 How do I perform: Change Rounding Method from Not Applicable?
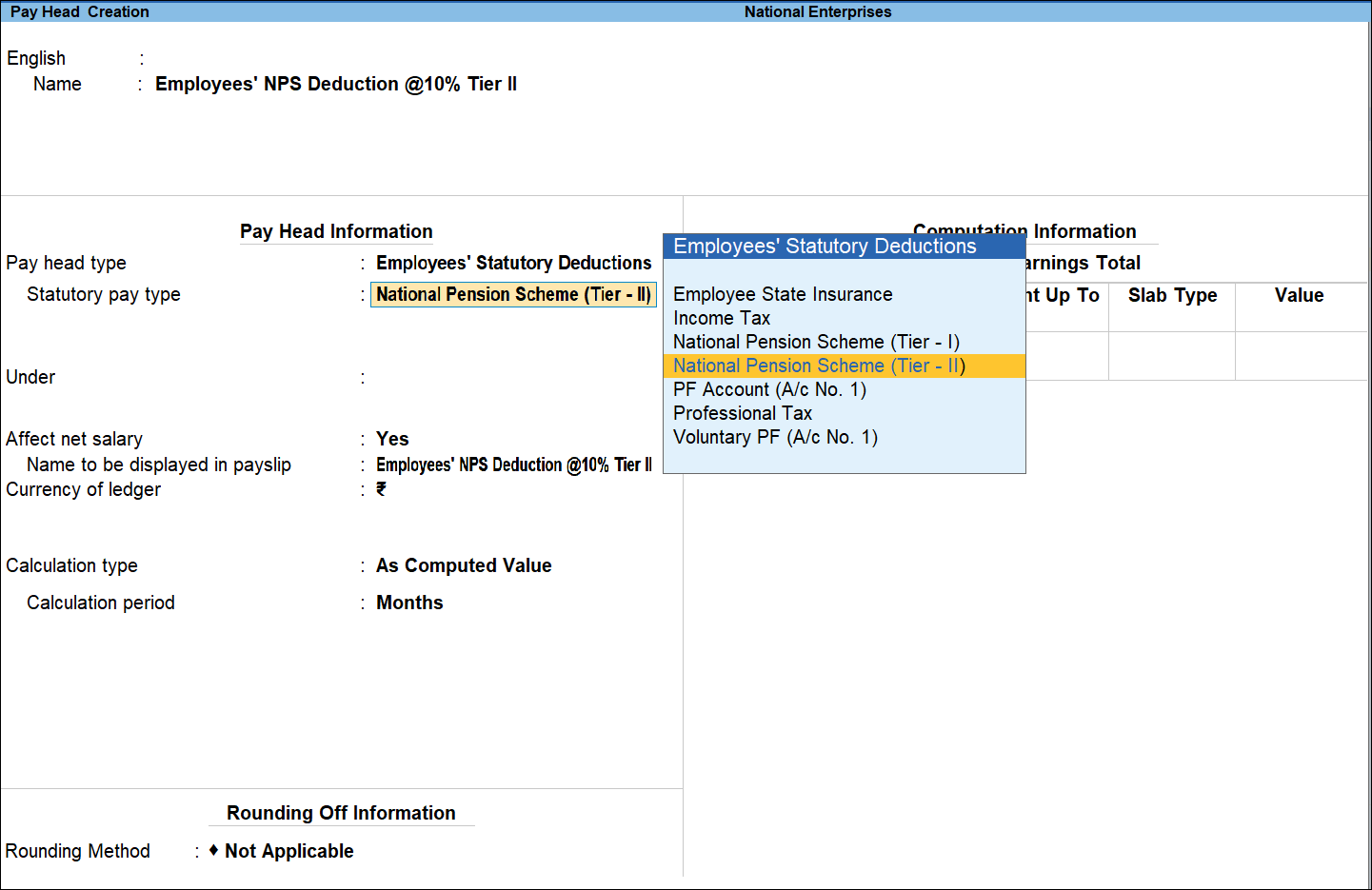(288, 851)
